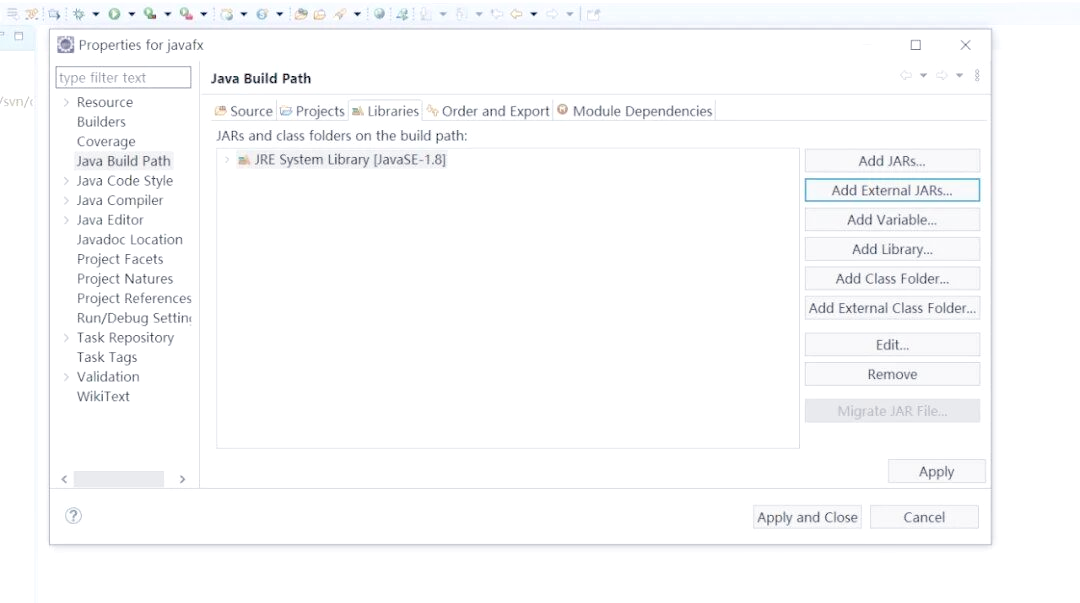Open the three-dot view menu in dialog

tap(977, 75)
